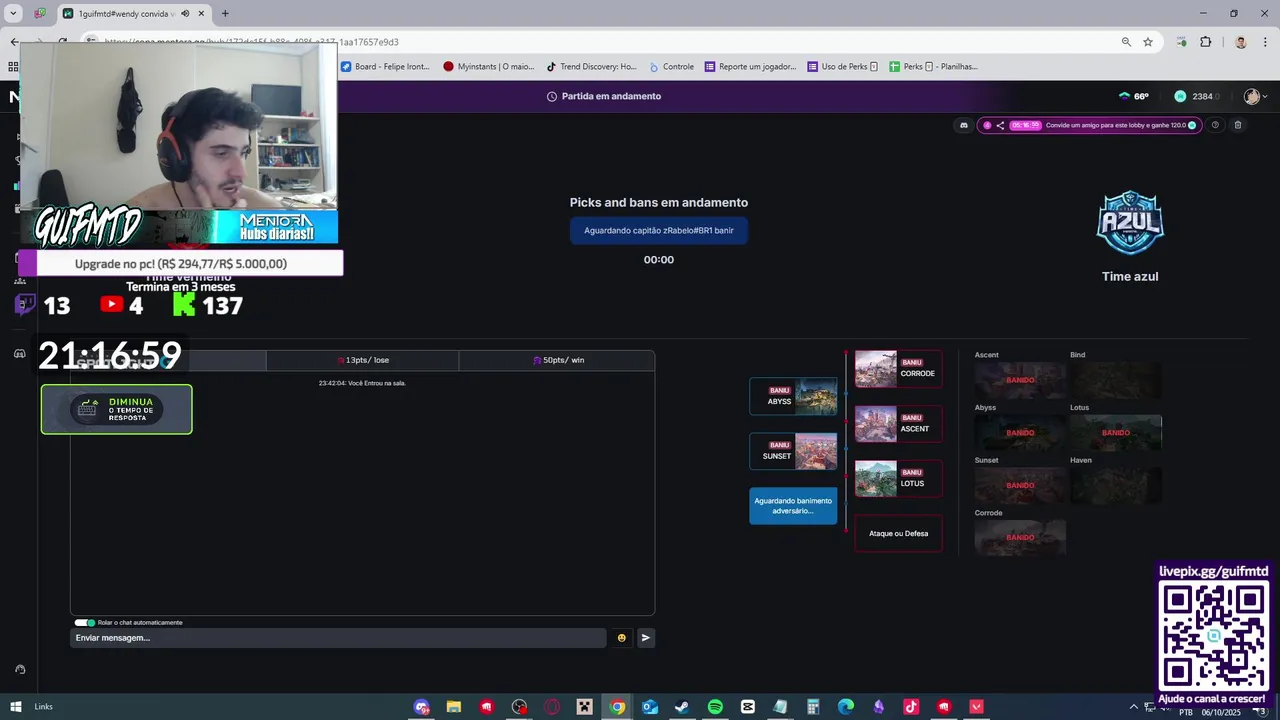Mute tab audio speaker icon
The image size is (1280, 720).
click(x=185, y=14)
